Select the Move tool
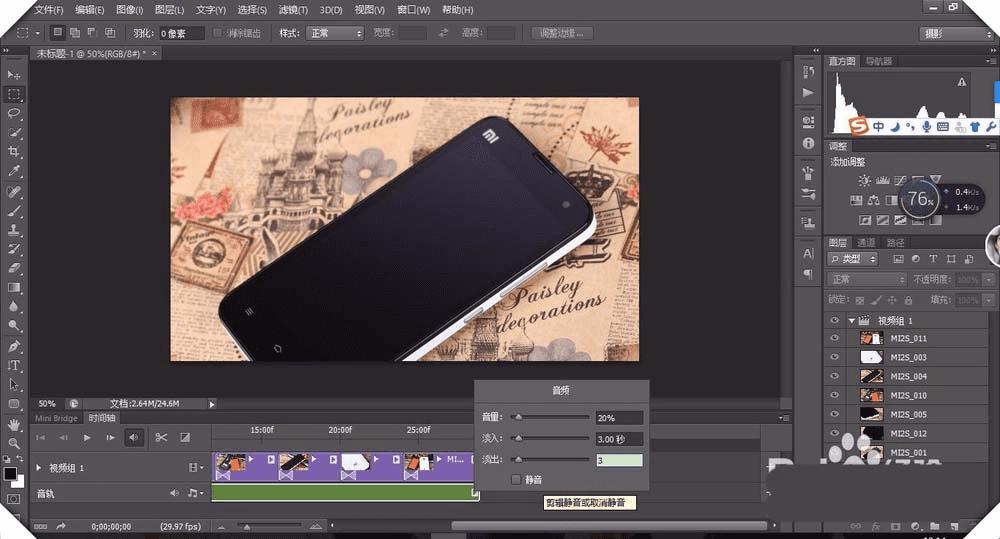This screenshot has height=539, width=1000. [x=14, y=75]
